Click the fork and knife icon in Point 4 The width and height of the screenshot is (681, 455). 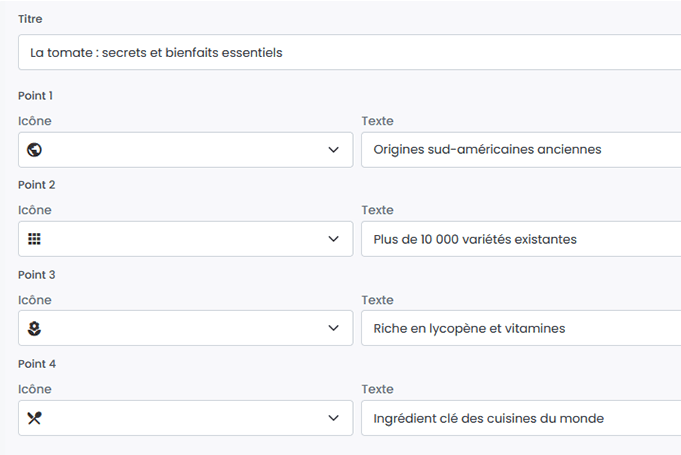(35, 418)
